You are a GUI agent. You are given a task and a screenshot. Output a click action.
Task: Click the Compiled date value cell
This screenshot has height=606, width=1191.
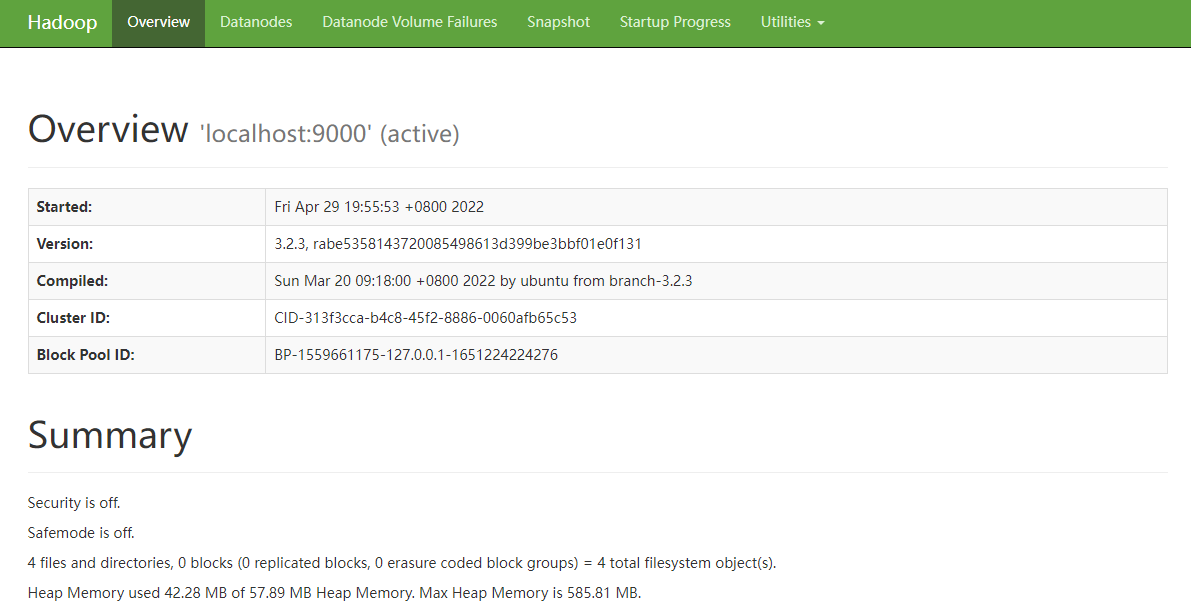483,281
